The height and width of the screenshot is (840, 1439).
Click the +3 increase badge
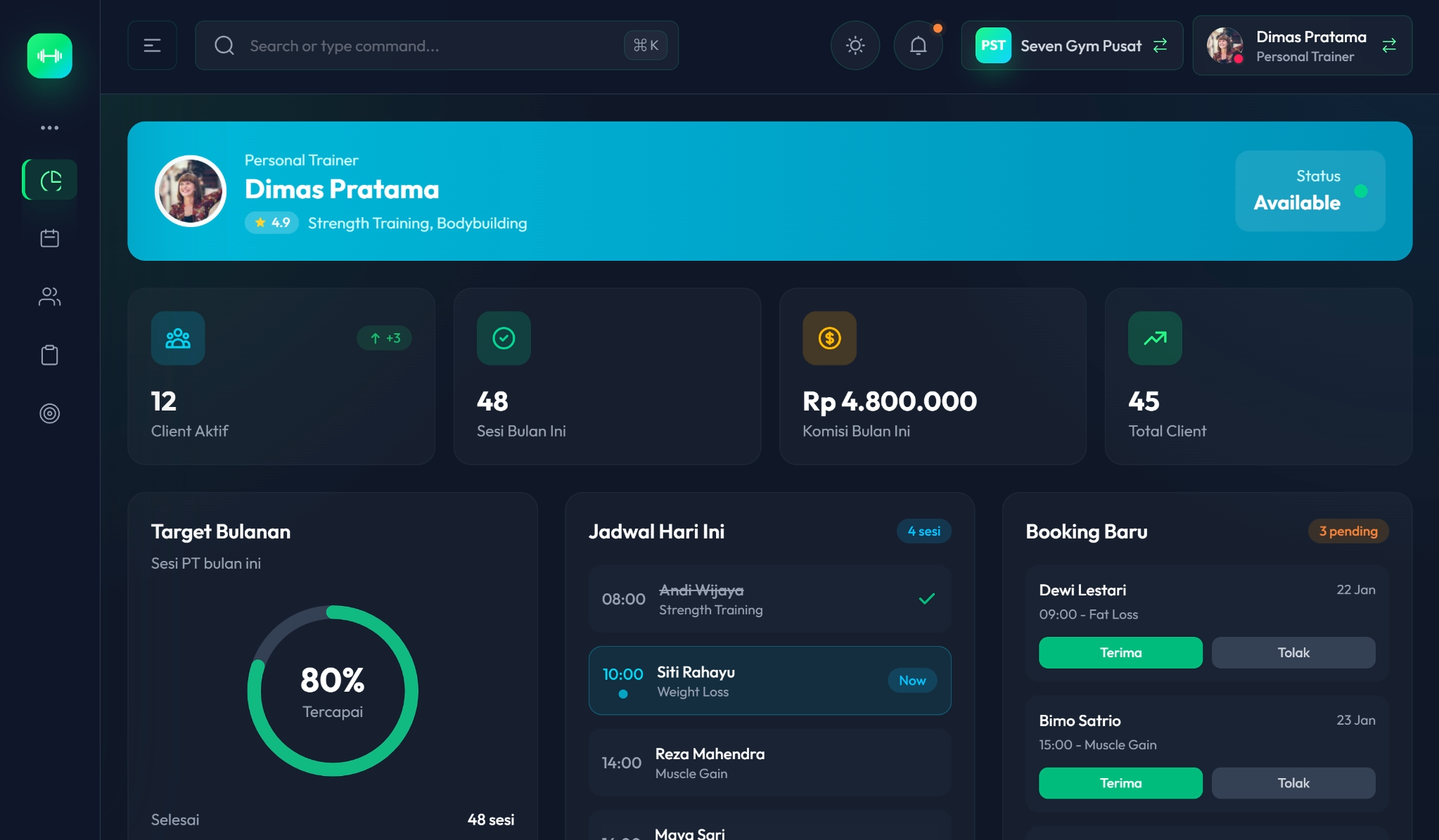pos(384,338)
